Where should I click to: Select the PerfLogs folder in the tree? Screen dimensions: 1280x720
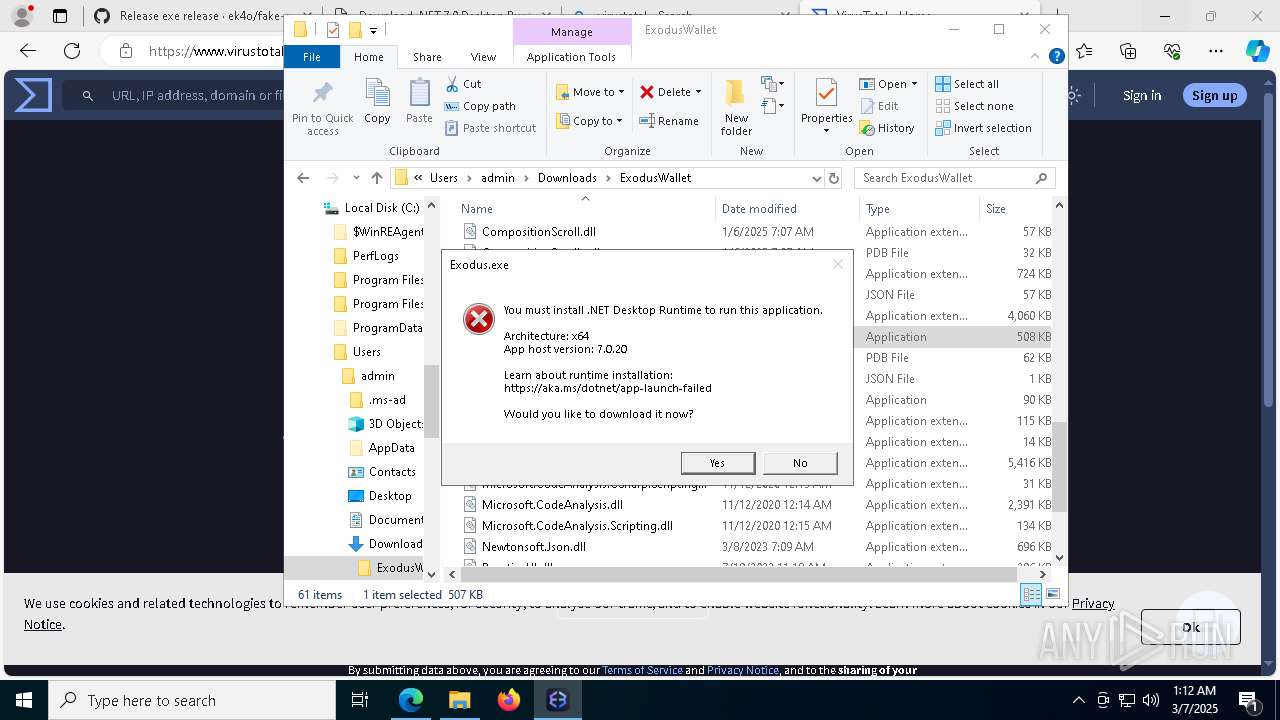pos(375,256)
